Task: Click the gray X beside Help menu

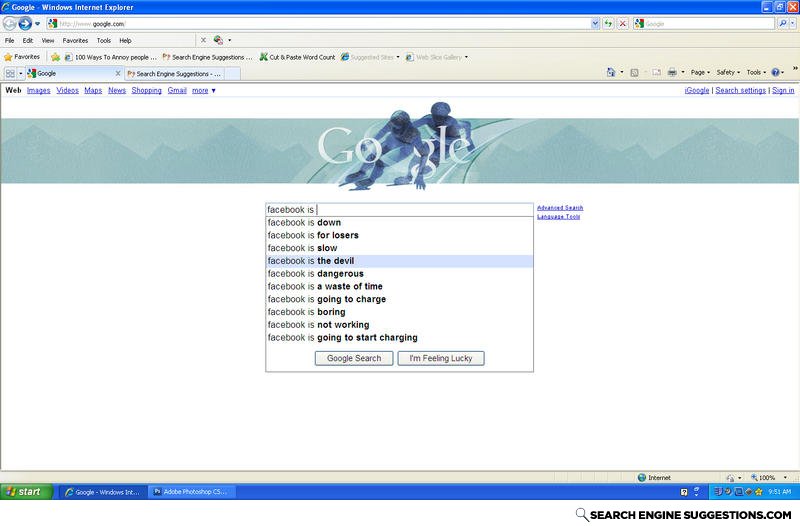Action: tap(203, 40)
